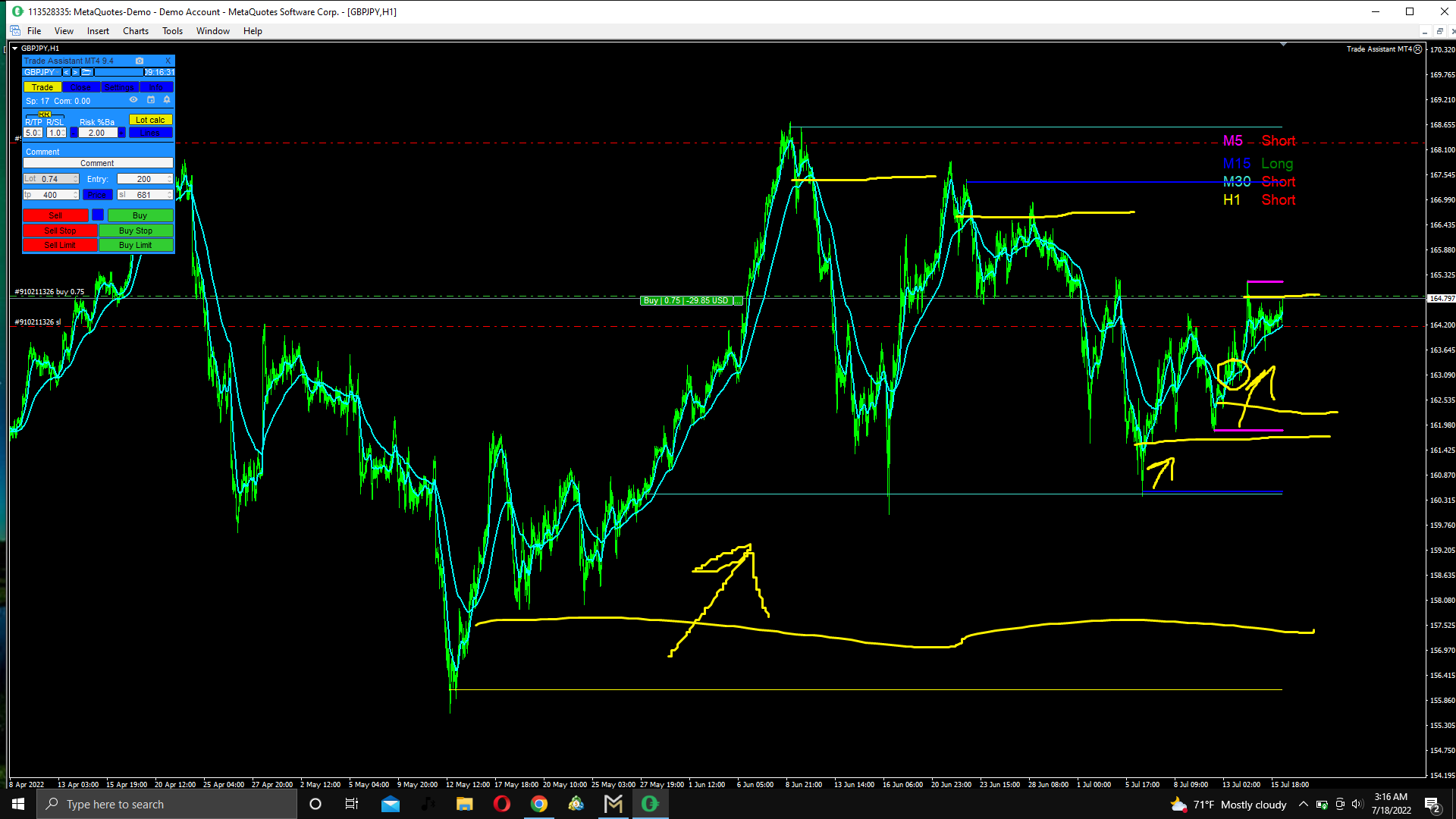Viewport: 1456px width, 819px height.
Task: Click the alert bell icon in panel
Action: 167,100
